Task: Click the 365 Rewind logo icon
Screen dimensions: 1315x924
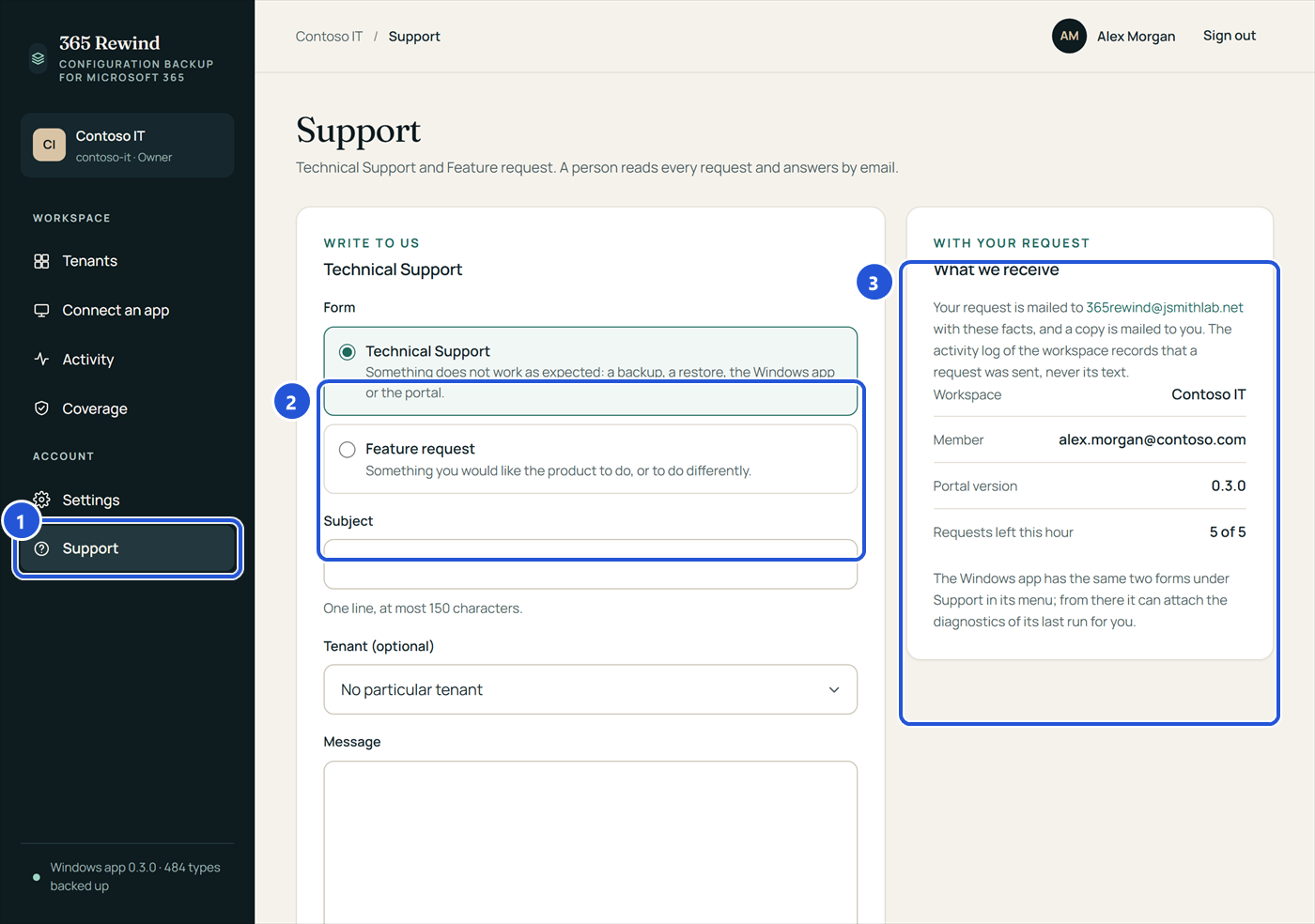Action: click(38, 58)
